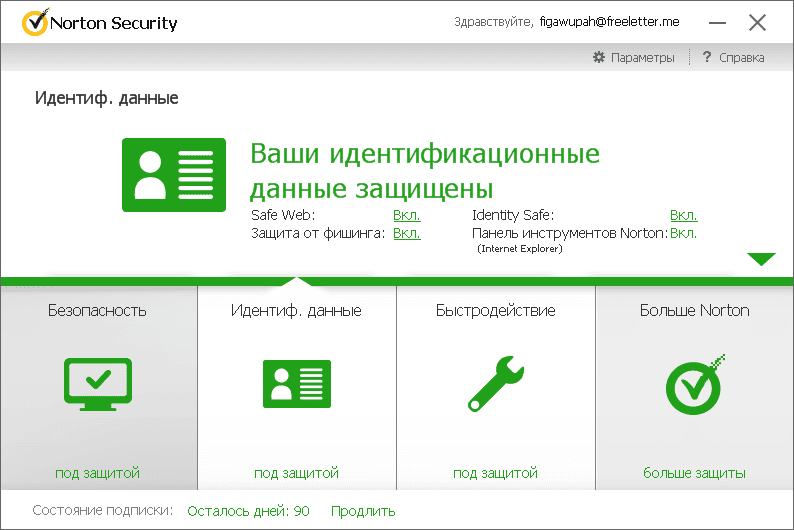
Task: Click the (Internet Explorer) note
Action: click(520, 249)
